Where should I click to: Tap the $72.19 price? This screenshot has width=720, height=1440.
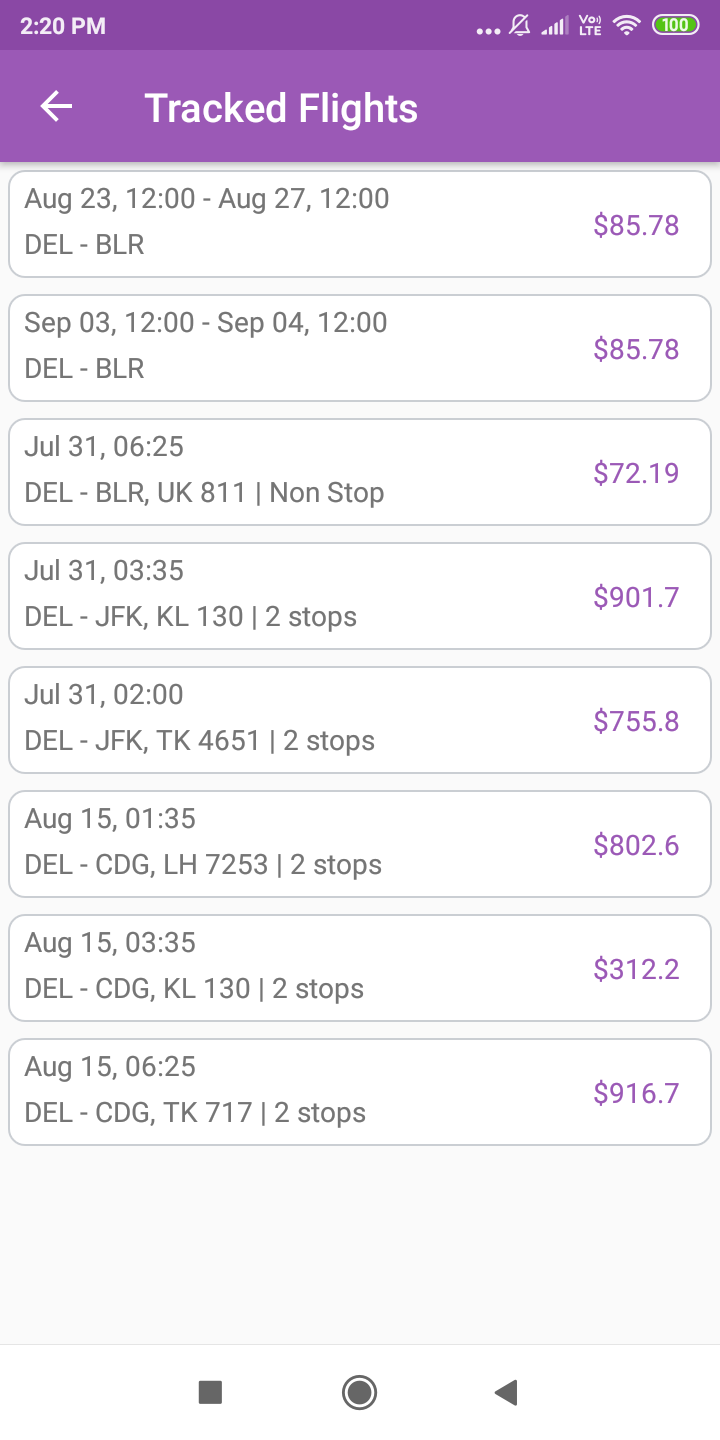coord(636,473)
